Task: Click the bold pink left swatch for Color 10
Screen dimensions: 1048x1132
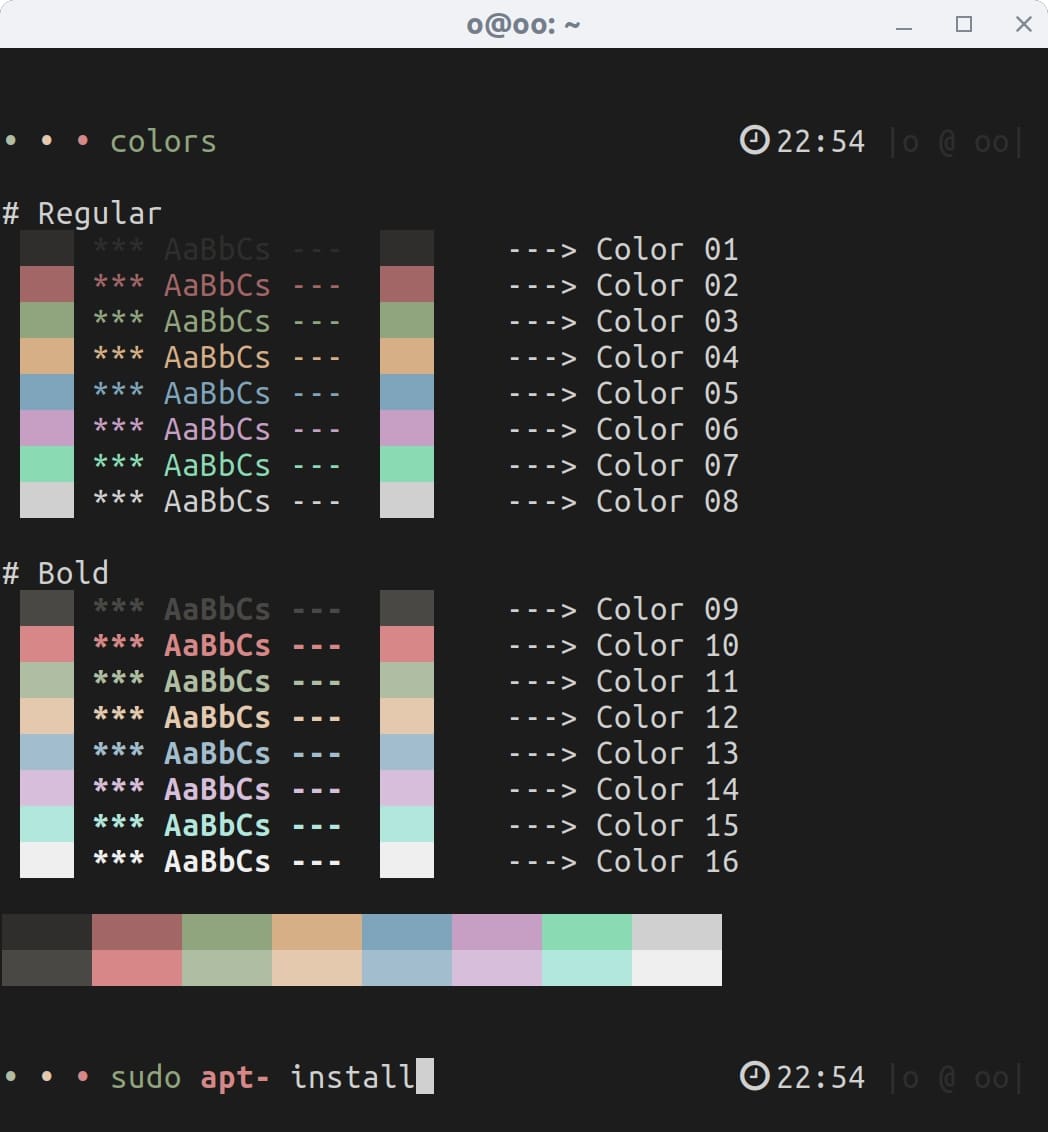Action: pyautogui.click(x=47, y=644)
